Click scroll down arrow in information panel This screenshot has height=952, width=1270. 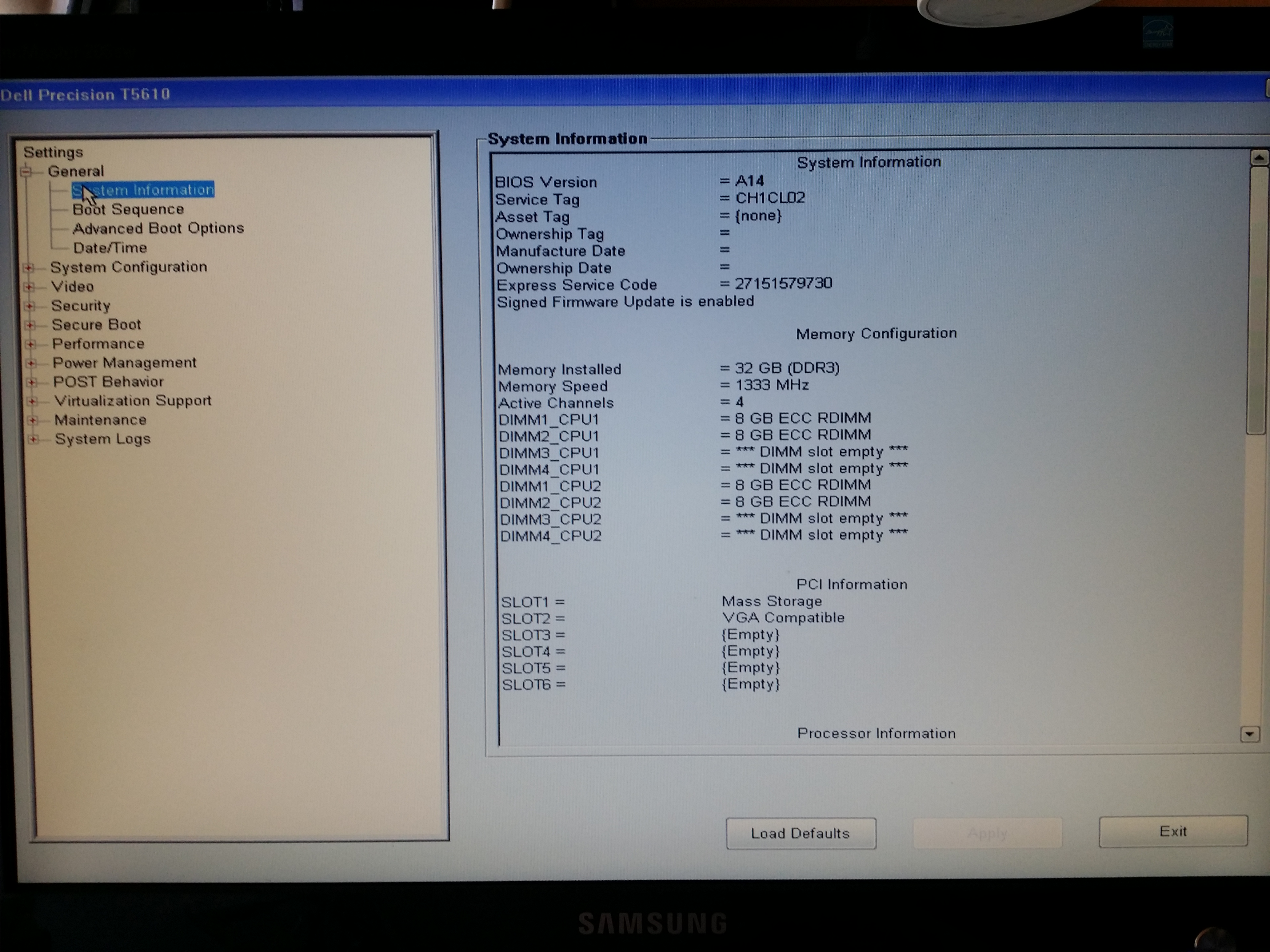point(1250,734)
